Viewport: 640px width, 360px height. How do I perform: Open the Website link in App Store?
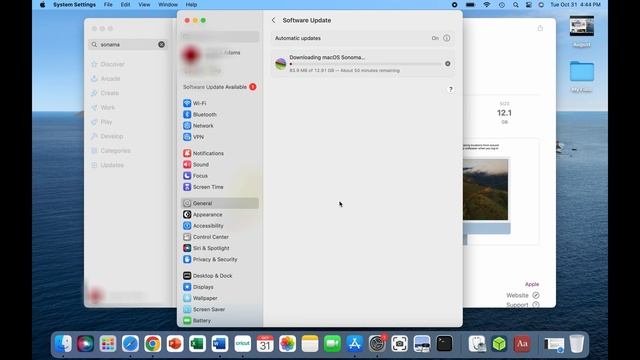tap(523, 295)
